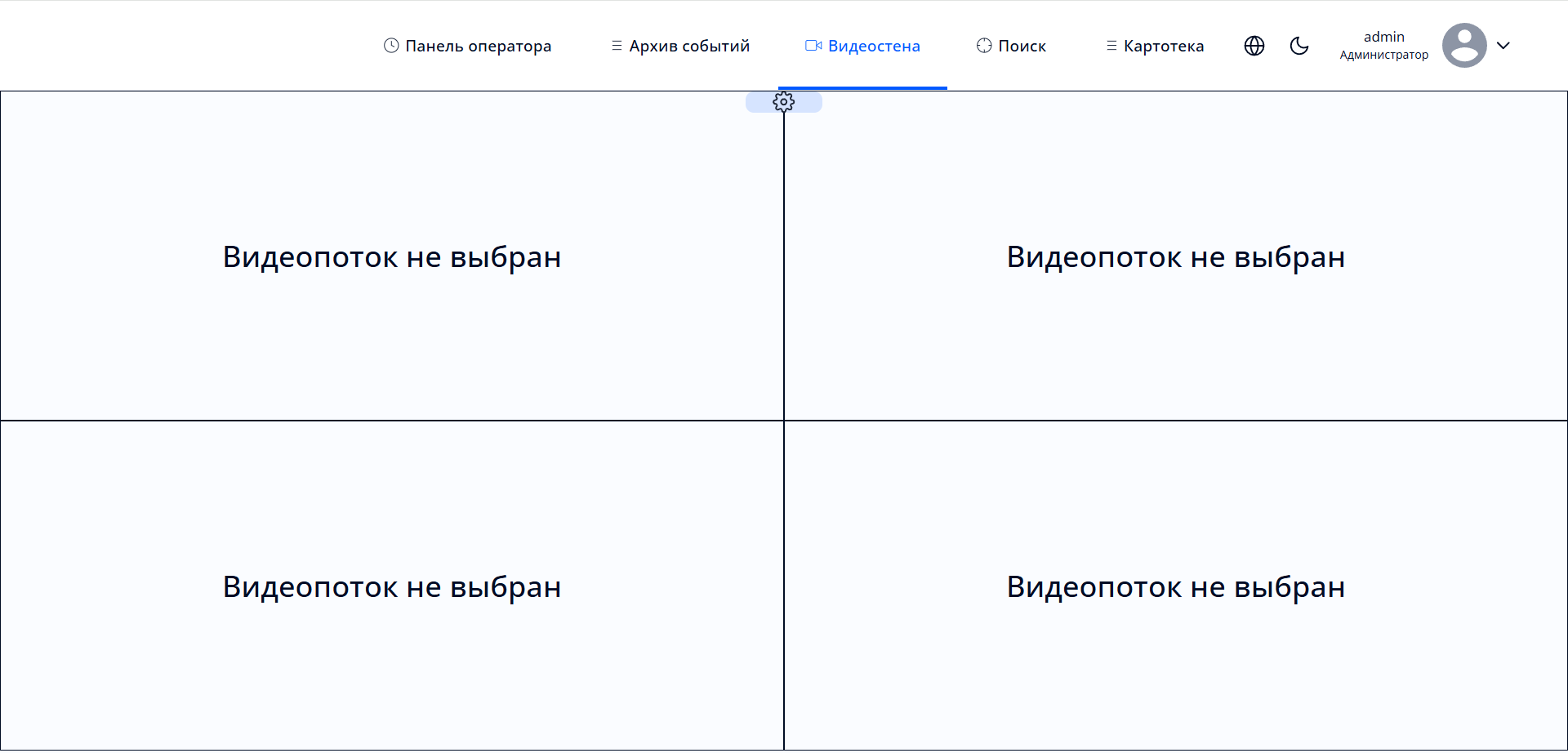
Task: Switch the interface language
Action: tap(1254, 46)
